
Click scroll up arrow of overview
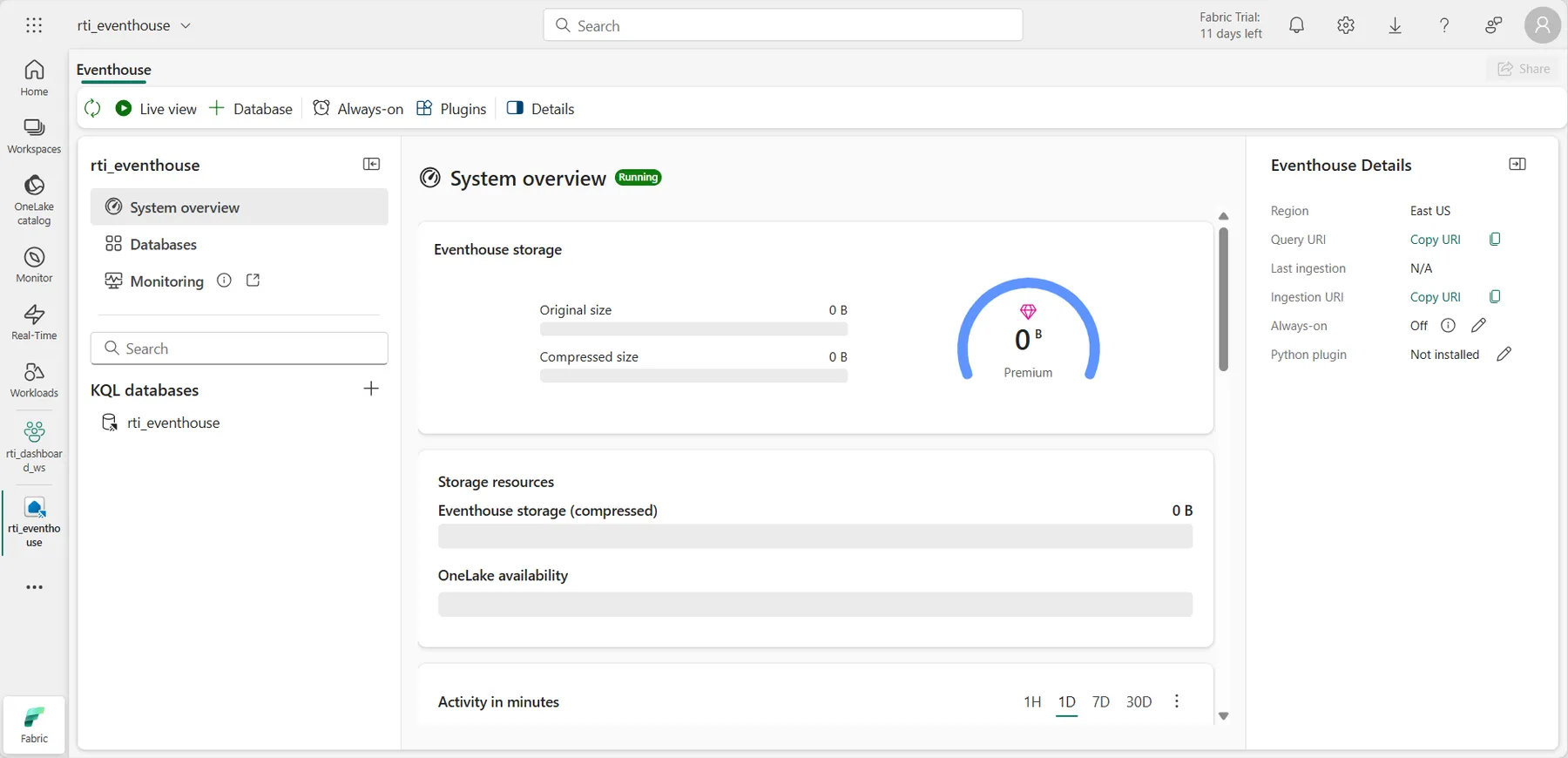pyautogui.click(x=1223, y=216)
